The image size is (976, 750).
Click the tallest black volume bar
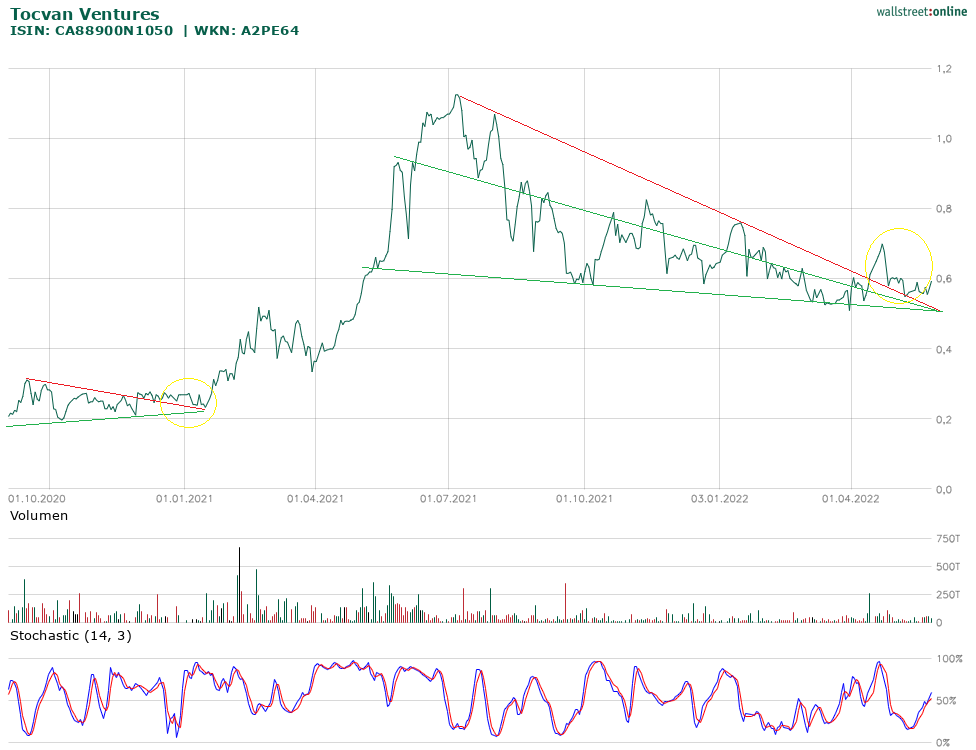pos(240,585)
